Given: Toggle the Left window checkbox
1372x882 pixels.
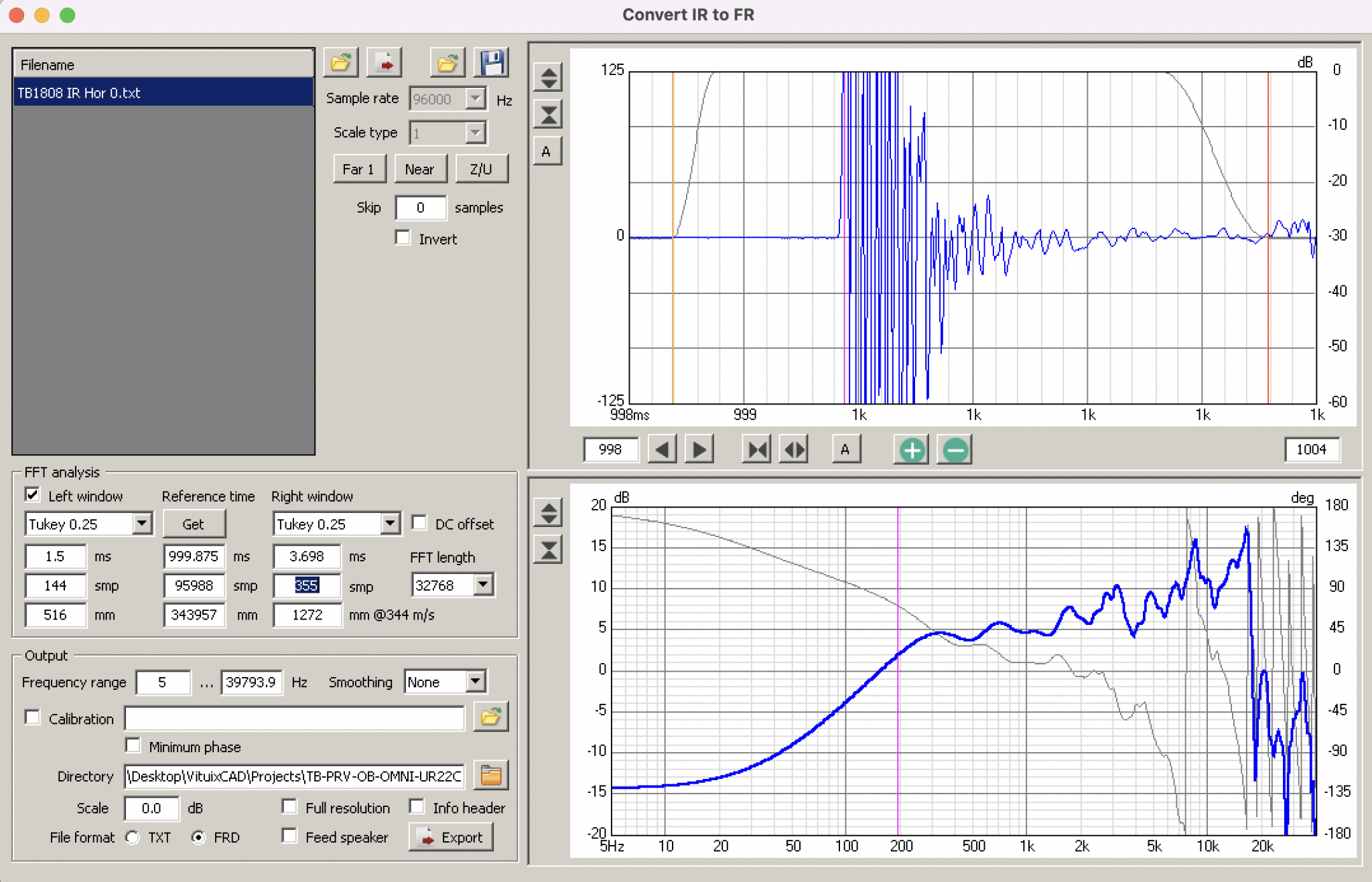Looking at the screenshot, I should [x=32, y=495].
